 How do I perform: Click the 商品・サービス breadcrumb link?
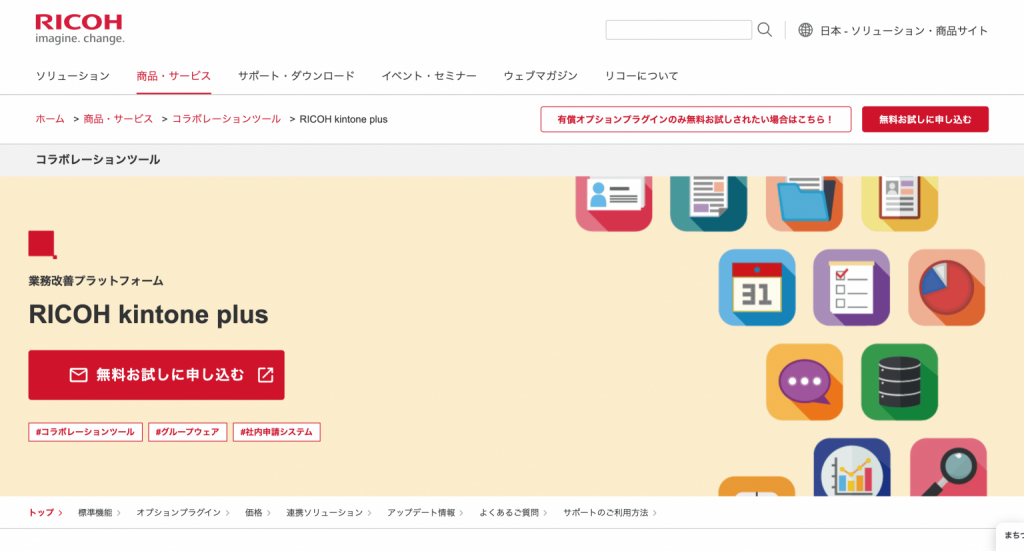pos(118,119)
